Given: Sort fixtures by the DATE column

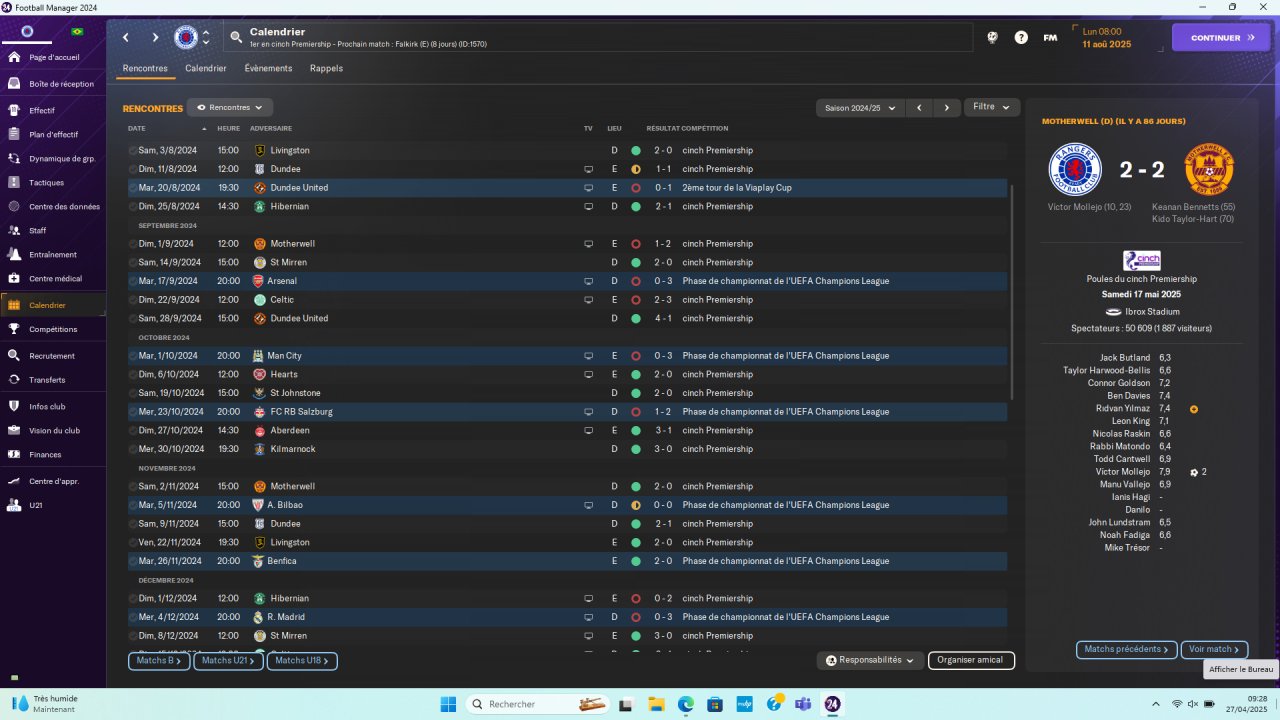Looking at the screenshot, I should click(x=137, y=128).
